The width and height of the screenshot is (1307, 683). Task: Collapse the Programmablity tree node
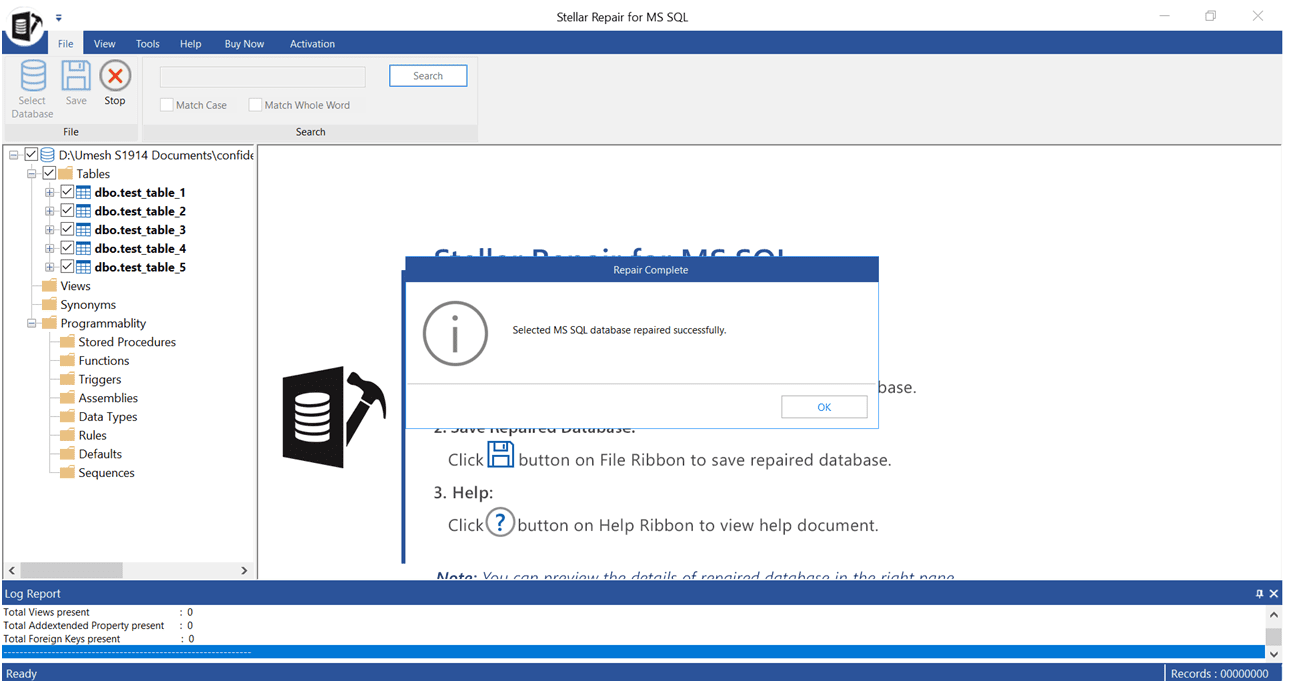pos(32,323)
